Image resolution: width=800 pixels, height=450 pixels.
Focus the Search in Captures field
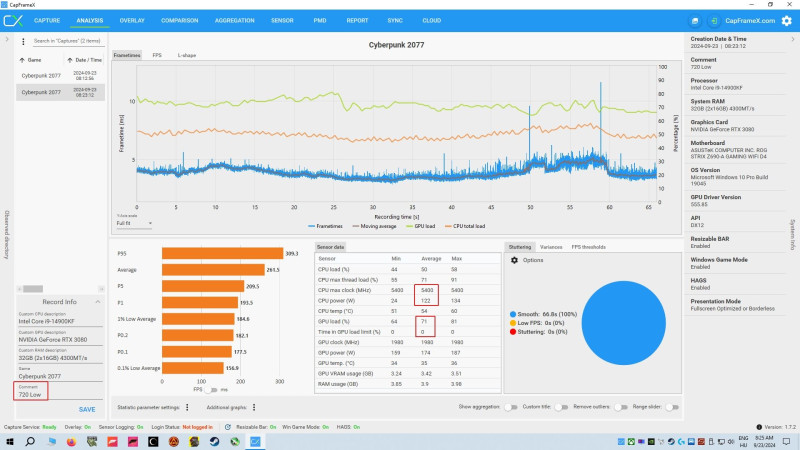67,41
